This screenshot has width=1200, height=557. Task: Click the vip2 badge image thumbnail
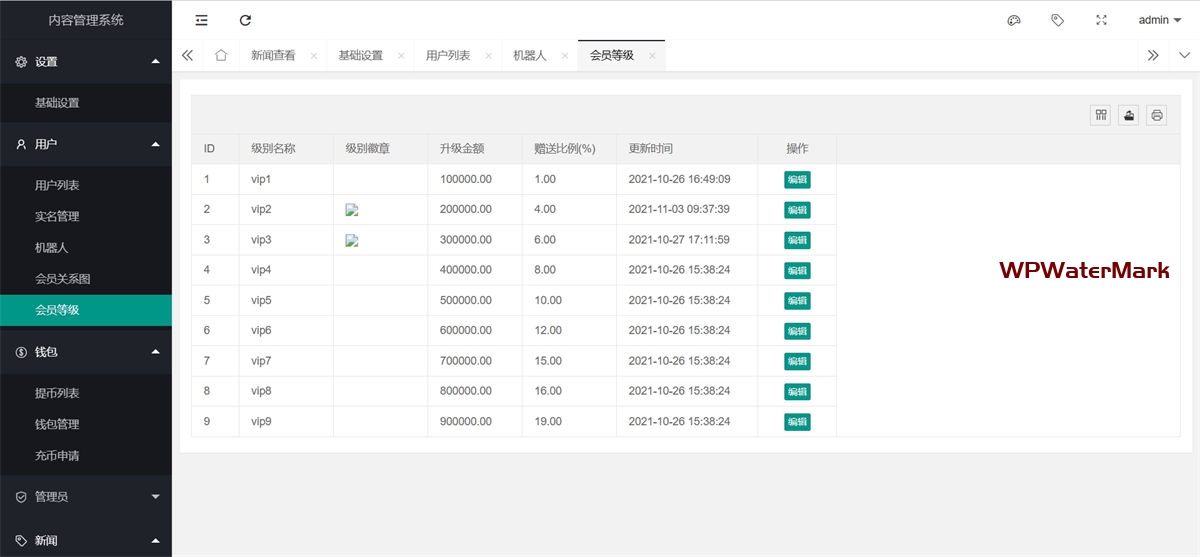352,210
